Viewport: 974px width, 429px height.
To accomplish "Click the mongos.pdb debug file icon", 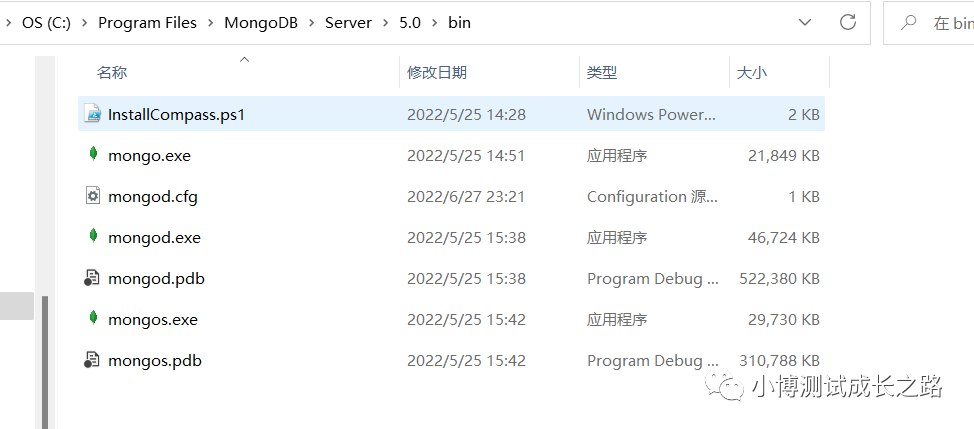I will pos(93,360).
